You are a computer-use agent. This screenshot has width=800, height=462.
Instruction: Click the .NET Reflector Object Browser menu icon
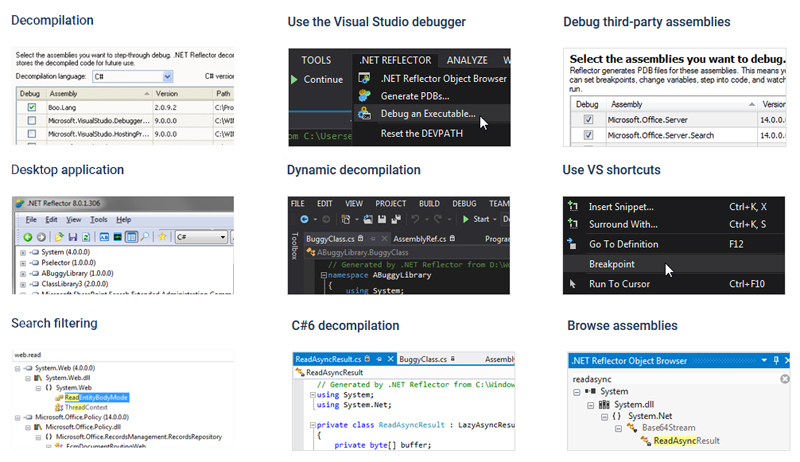(364, 79)
